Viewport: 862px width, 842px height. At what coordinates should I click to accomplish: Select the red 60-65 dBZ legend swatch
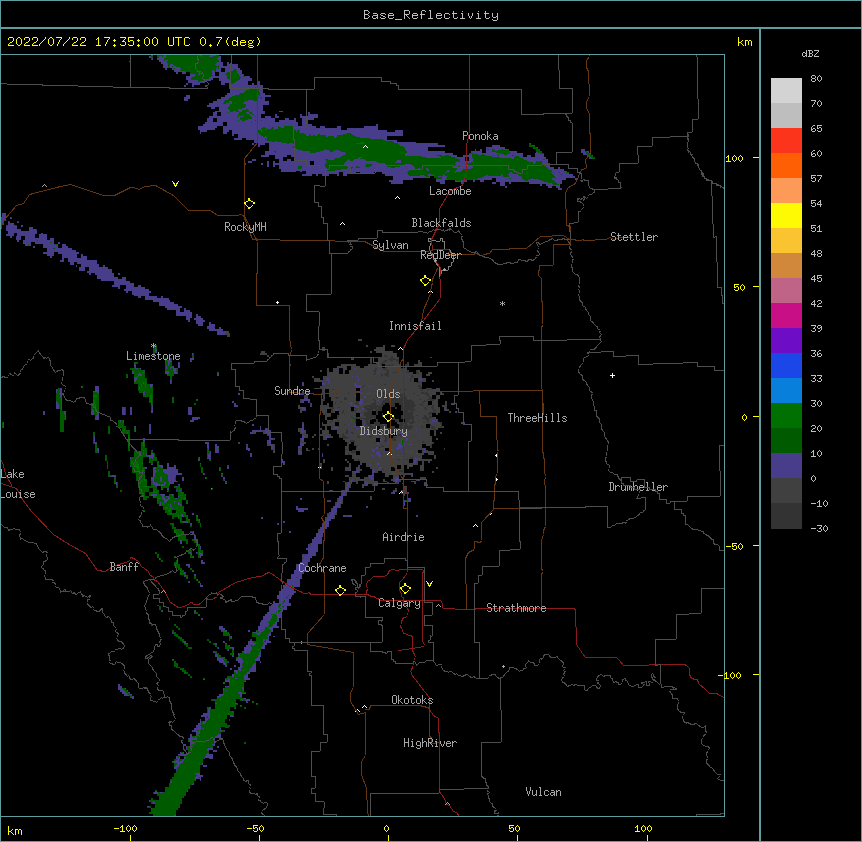786,140
